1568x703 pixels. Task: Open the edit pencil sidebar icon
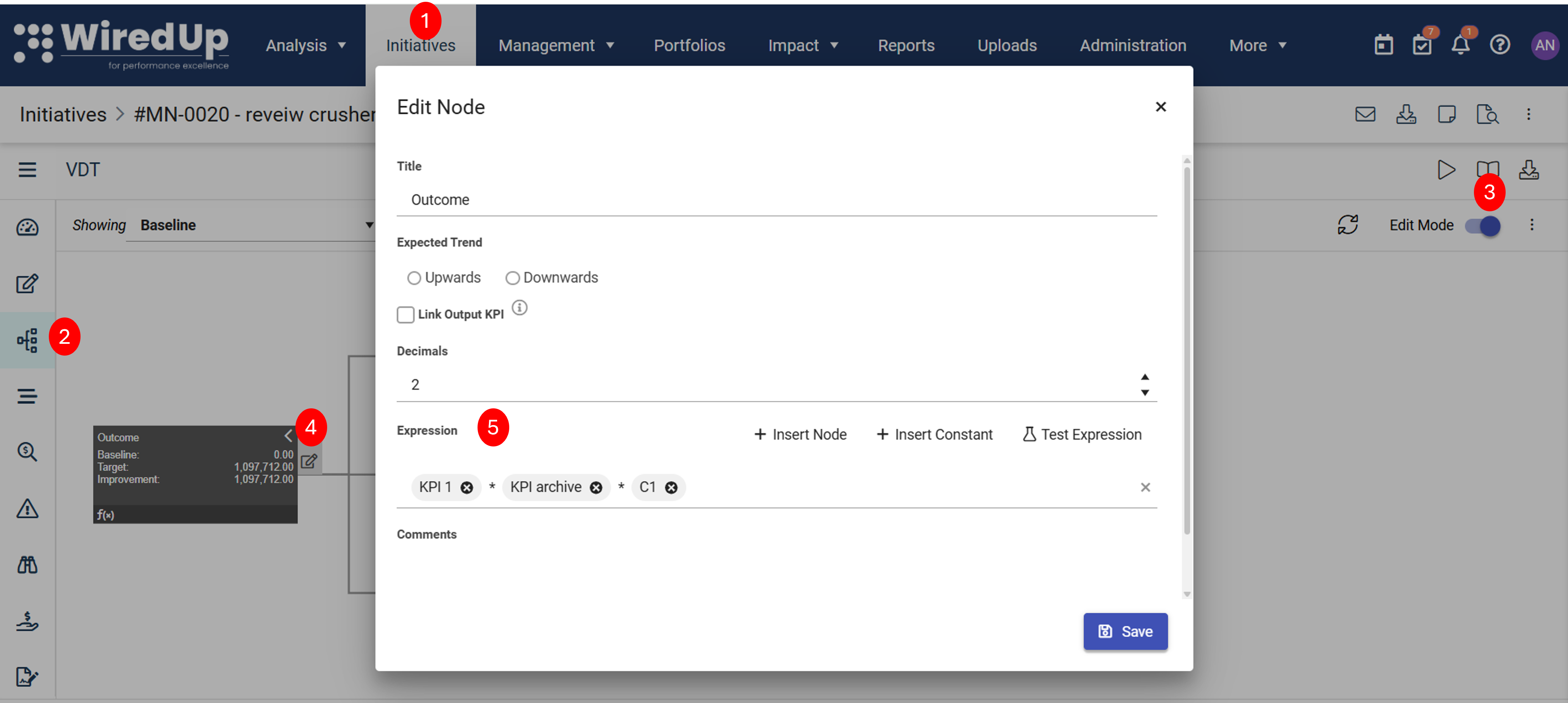pos(27,283)
